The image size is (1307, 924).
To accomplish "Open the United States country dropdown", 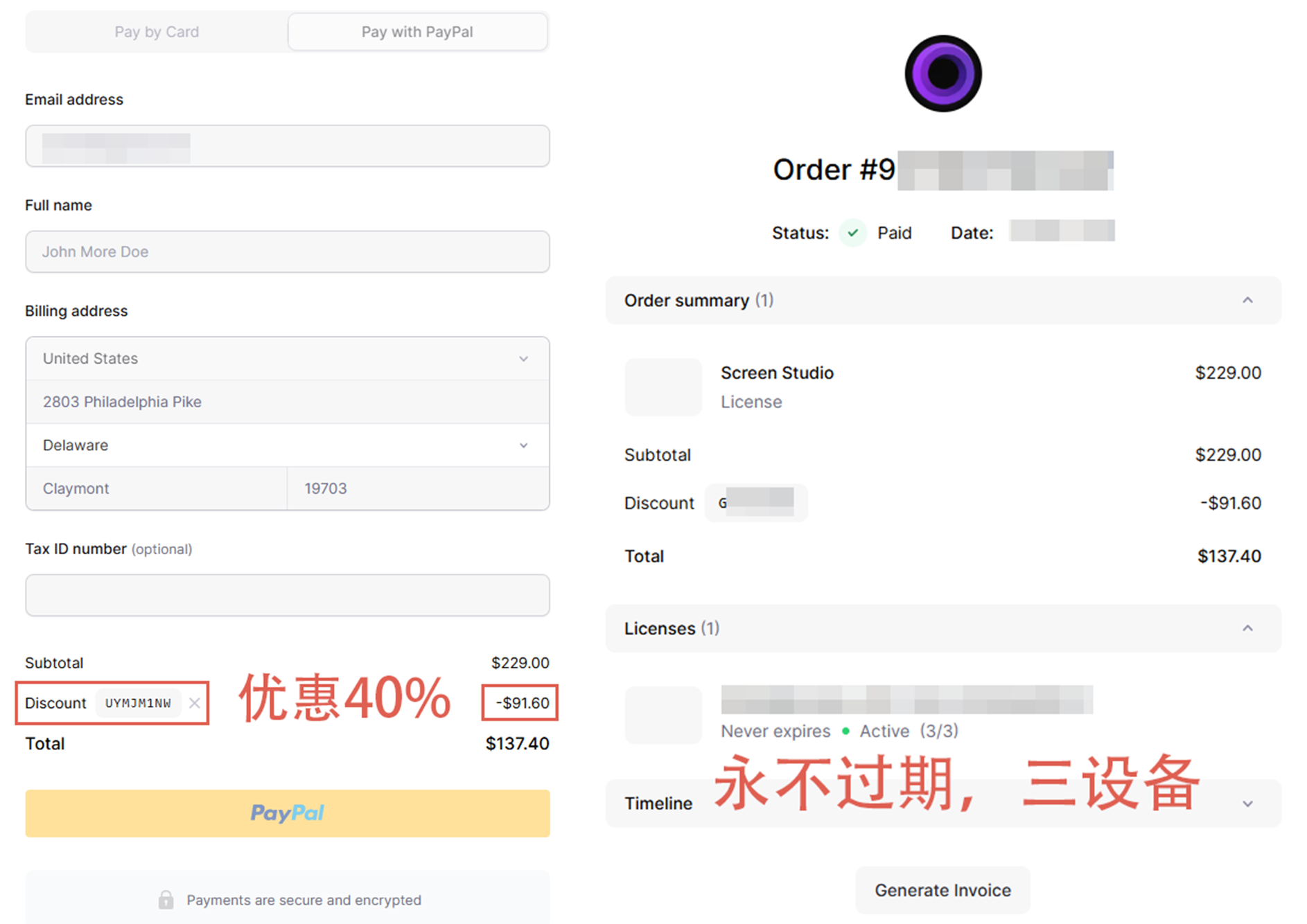I will 288,359.
